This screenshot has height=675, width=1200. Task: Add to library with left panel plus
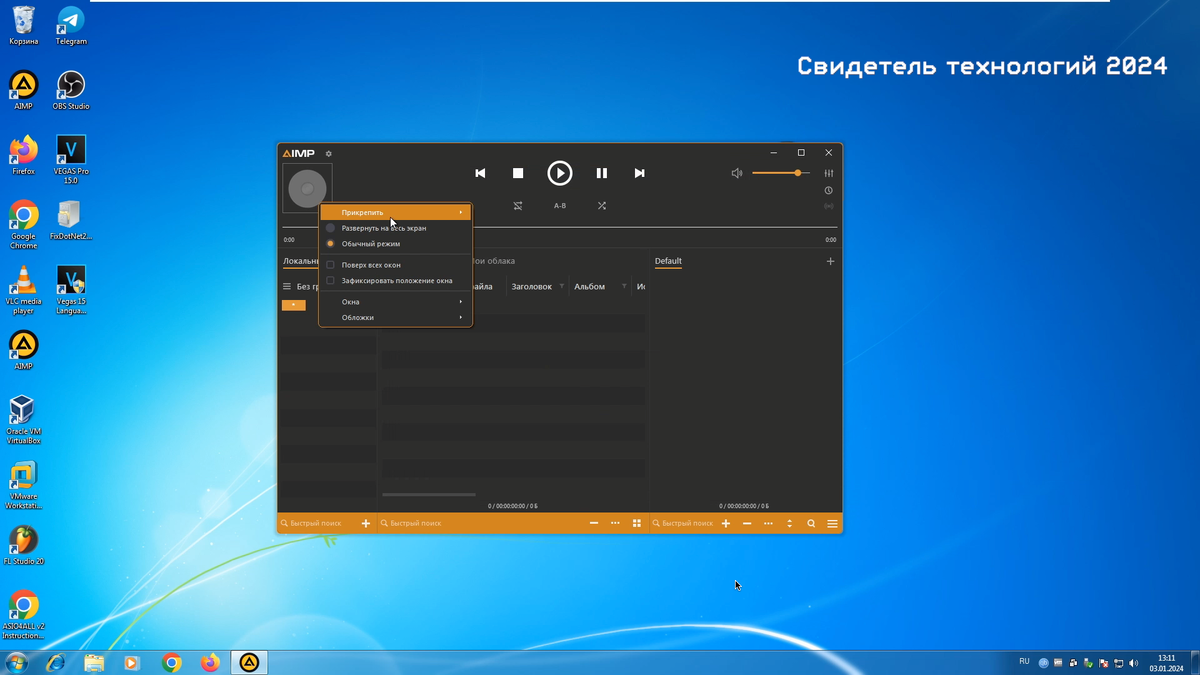coord(366,523)
